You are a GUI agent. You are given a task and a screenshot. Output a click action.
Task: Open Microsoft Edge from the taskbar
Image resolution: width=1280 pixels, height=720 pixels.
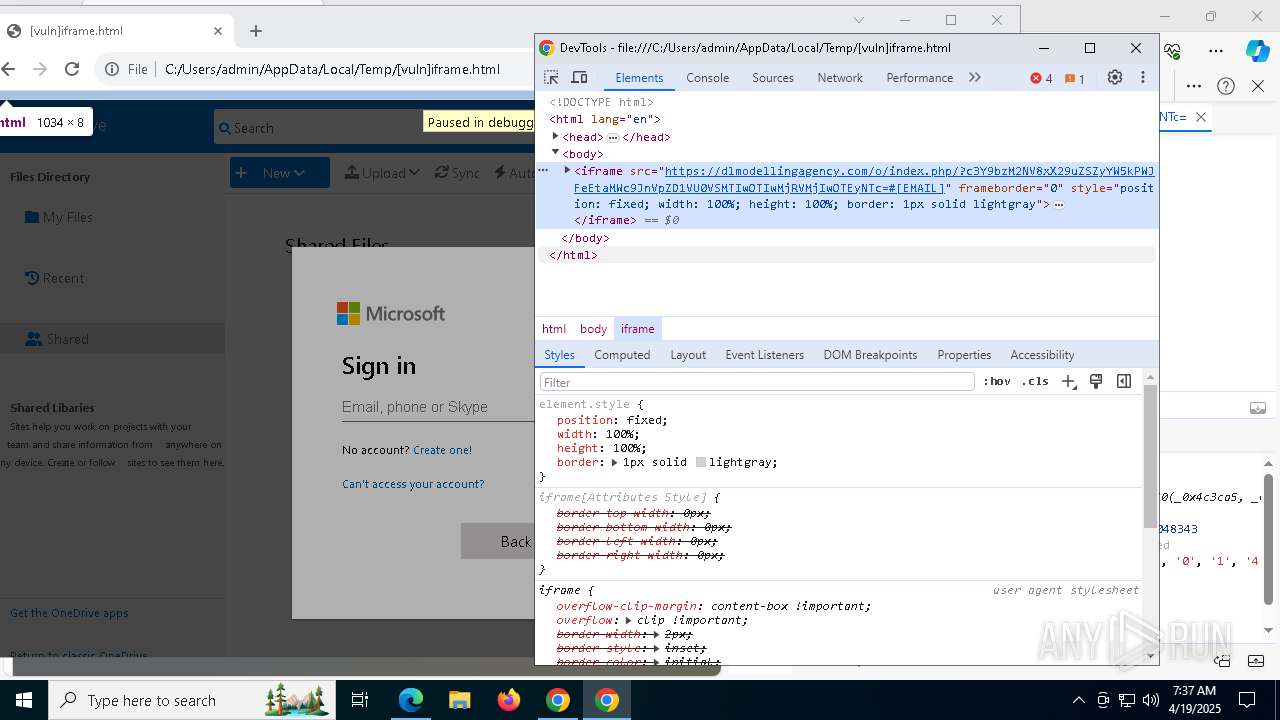[x=411, y=700]
